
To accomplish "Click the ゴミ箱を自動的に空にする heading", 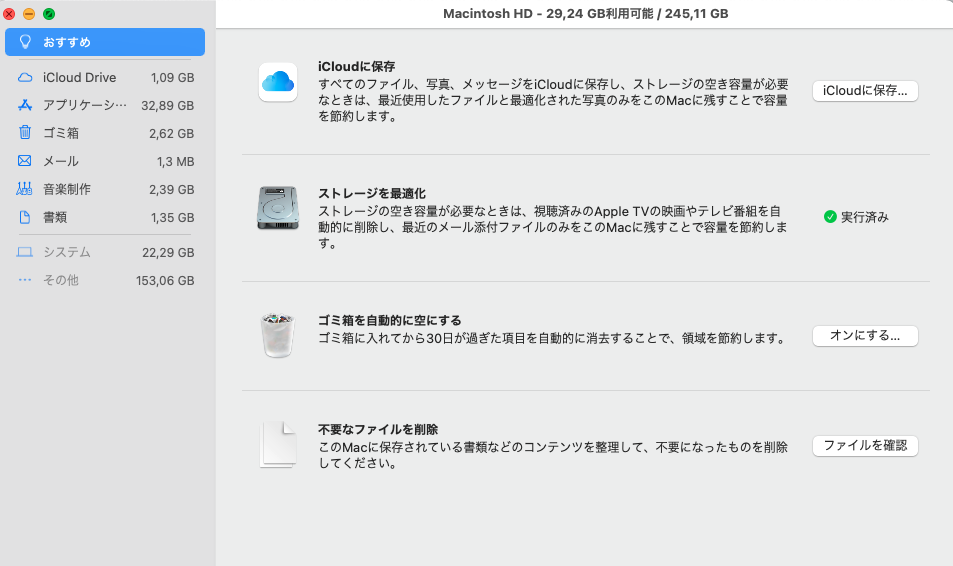I will (390, 320).
